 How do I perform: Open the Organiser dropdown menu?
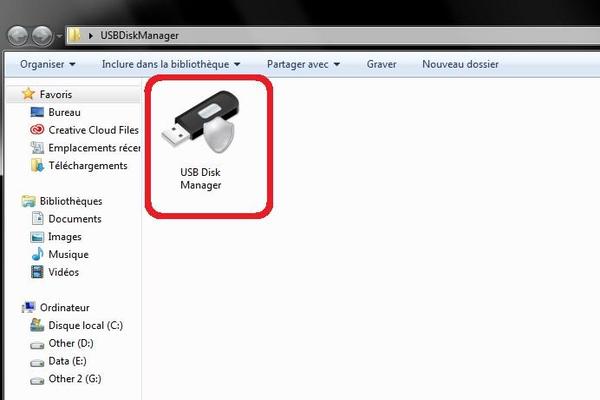[x=46, y=65]
